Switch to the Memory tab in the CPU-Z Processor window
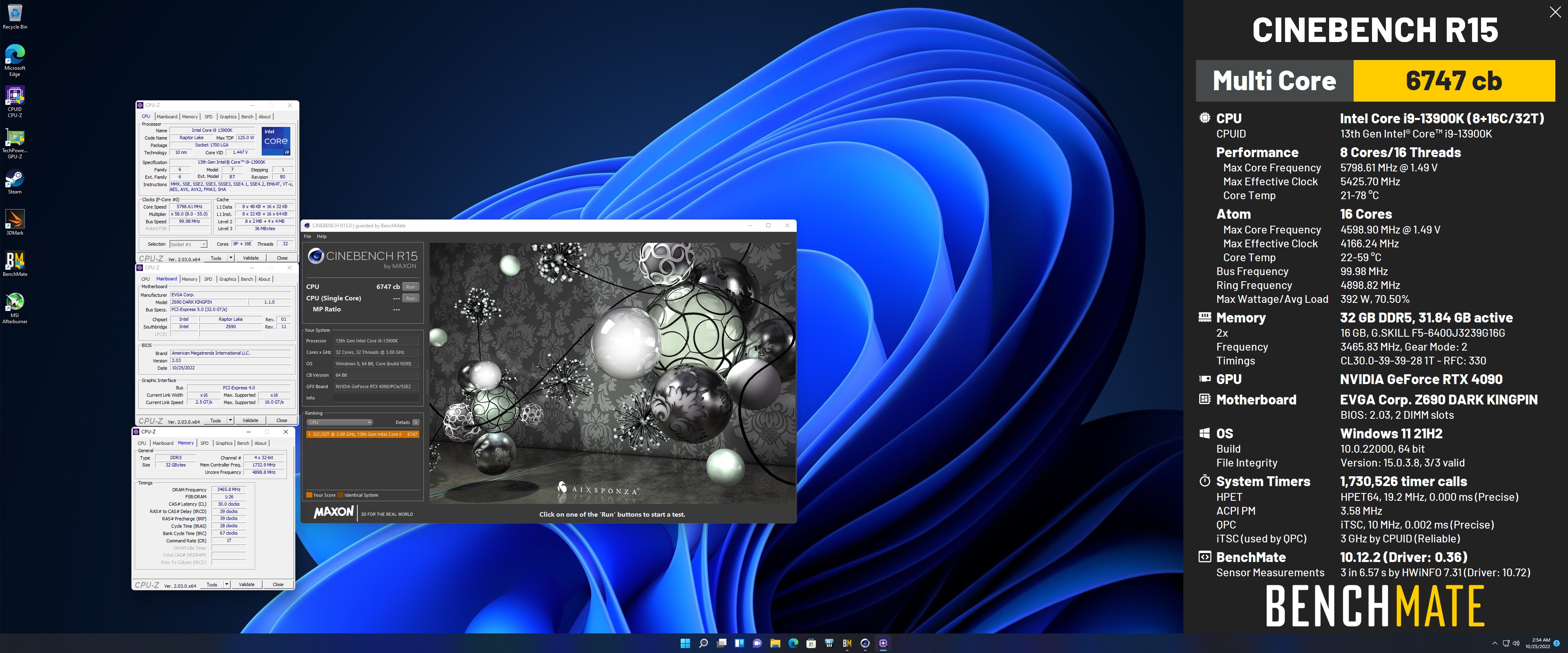 click(x=189, y=117)
